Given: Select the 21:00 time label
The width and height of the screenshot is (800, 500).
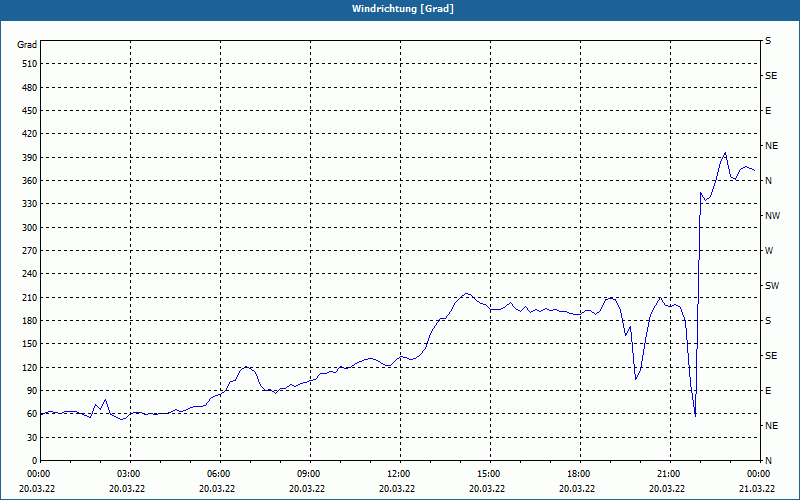Looking at the screenshot, I should pos(670,474).
